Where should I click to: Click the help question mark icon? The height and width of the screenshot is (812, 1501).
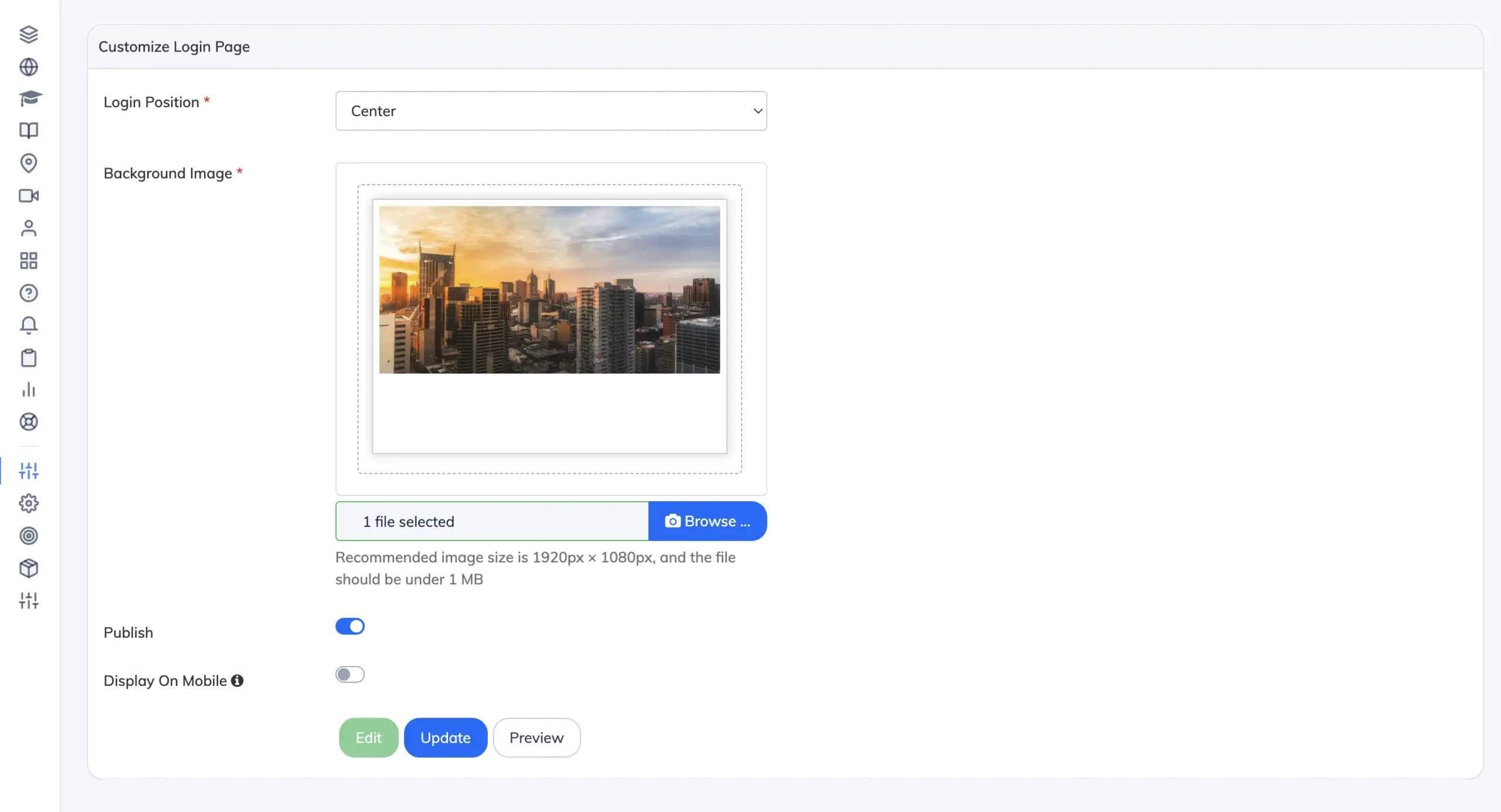pos(29,293)
